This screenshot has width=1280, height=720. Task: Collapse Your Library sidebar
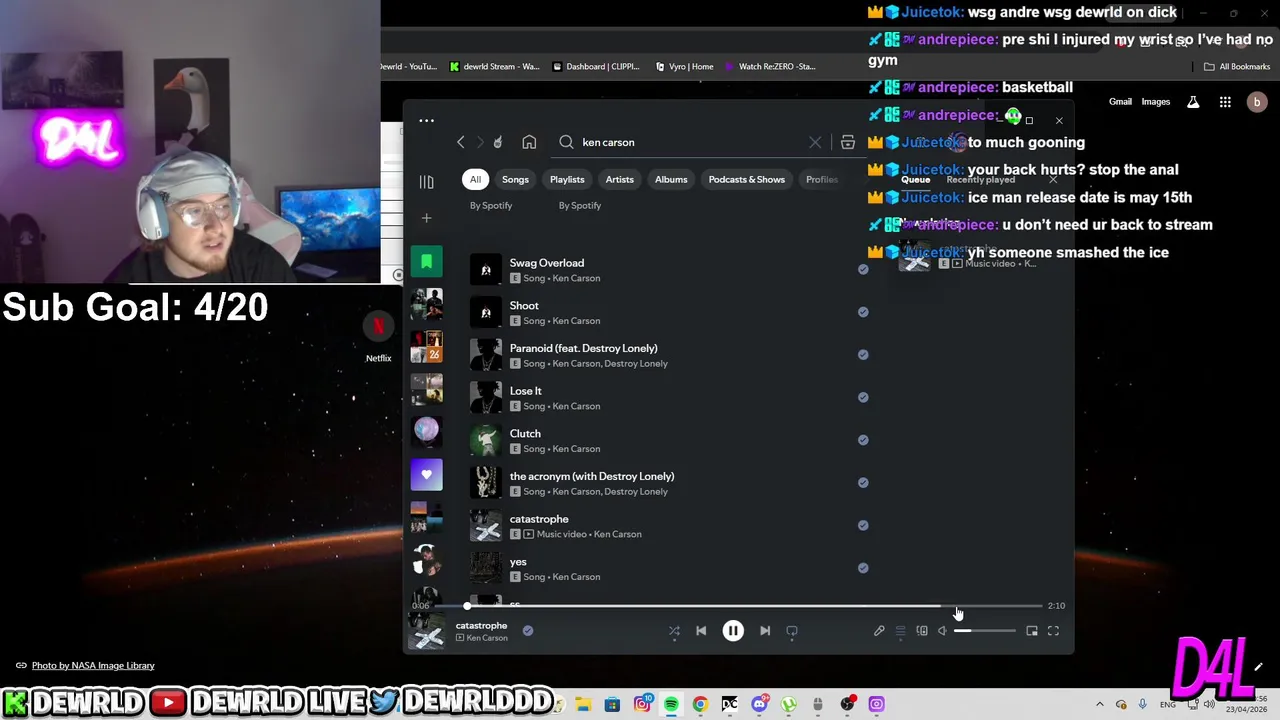[x=426, y=182]
